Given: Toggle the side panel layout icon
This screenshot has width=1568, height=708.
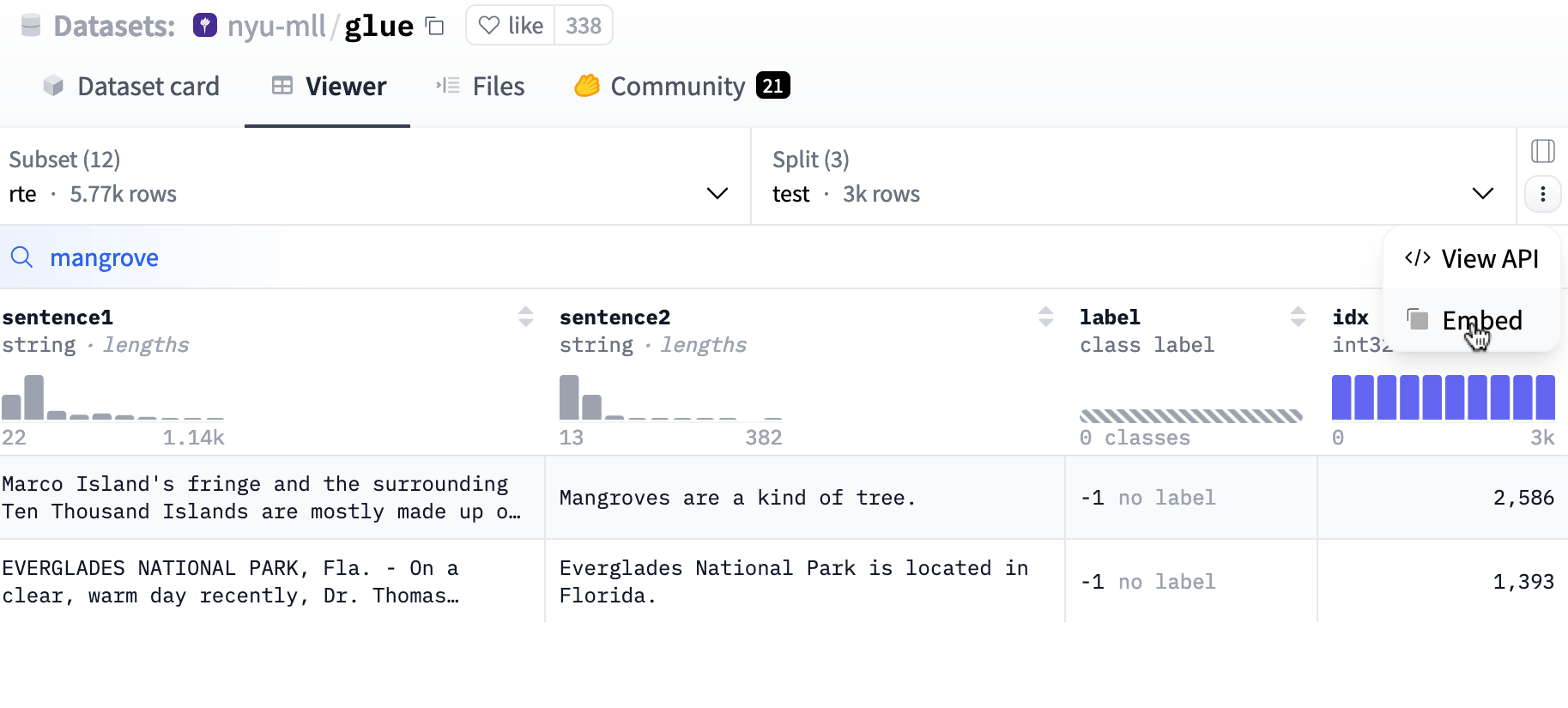Looking at the screenshot, I should (x=1542, y=152).
